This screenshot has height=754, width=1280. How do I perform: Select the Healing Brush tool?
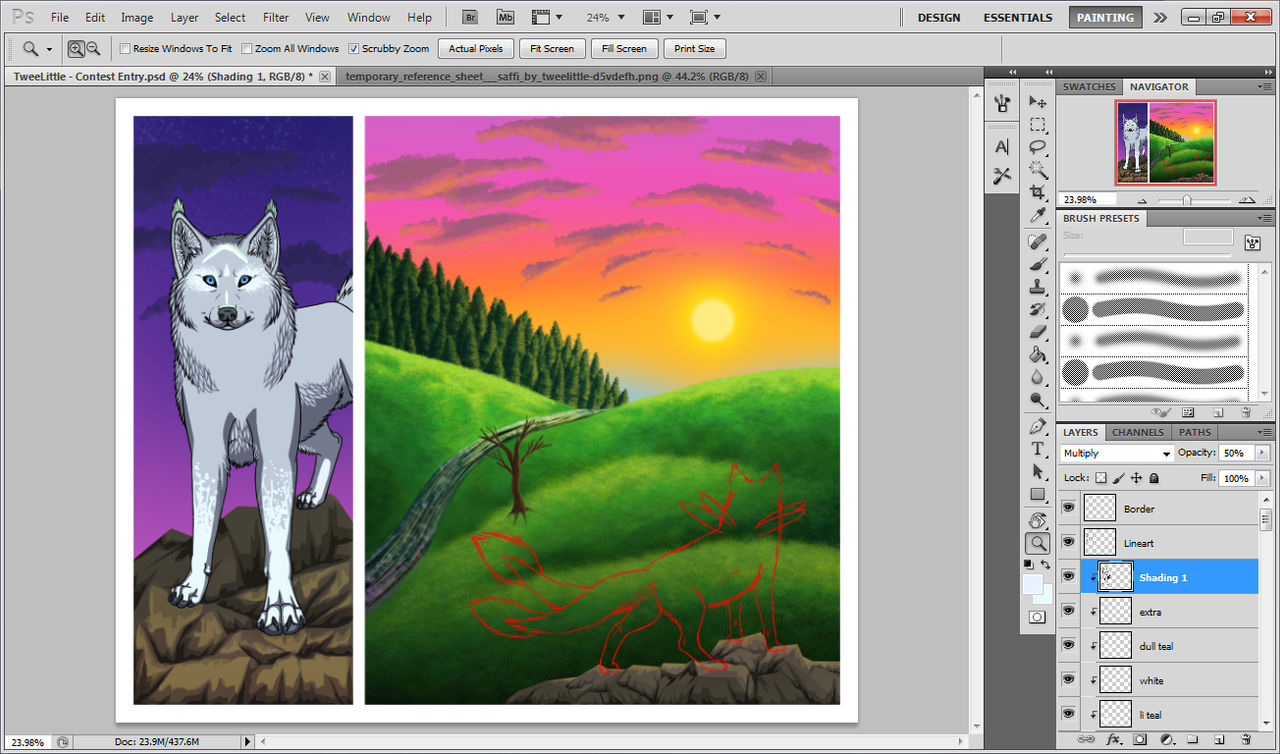[x=1038, y=242]
